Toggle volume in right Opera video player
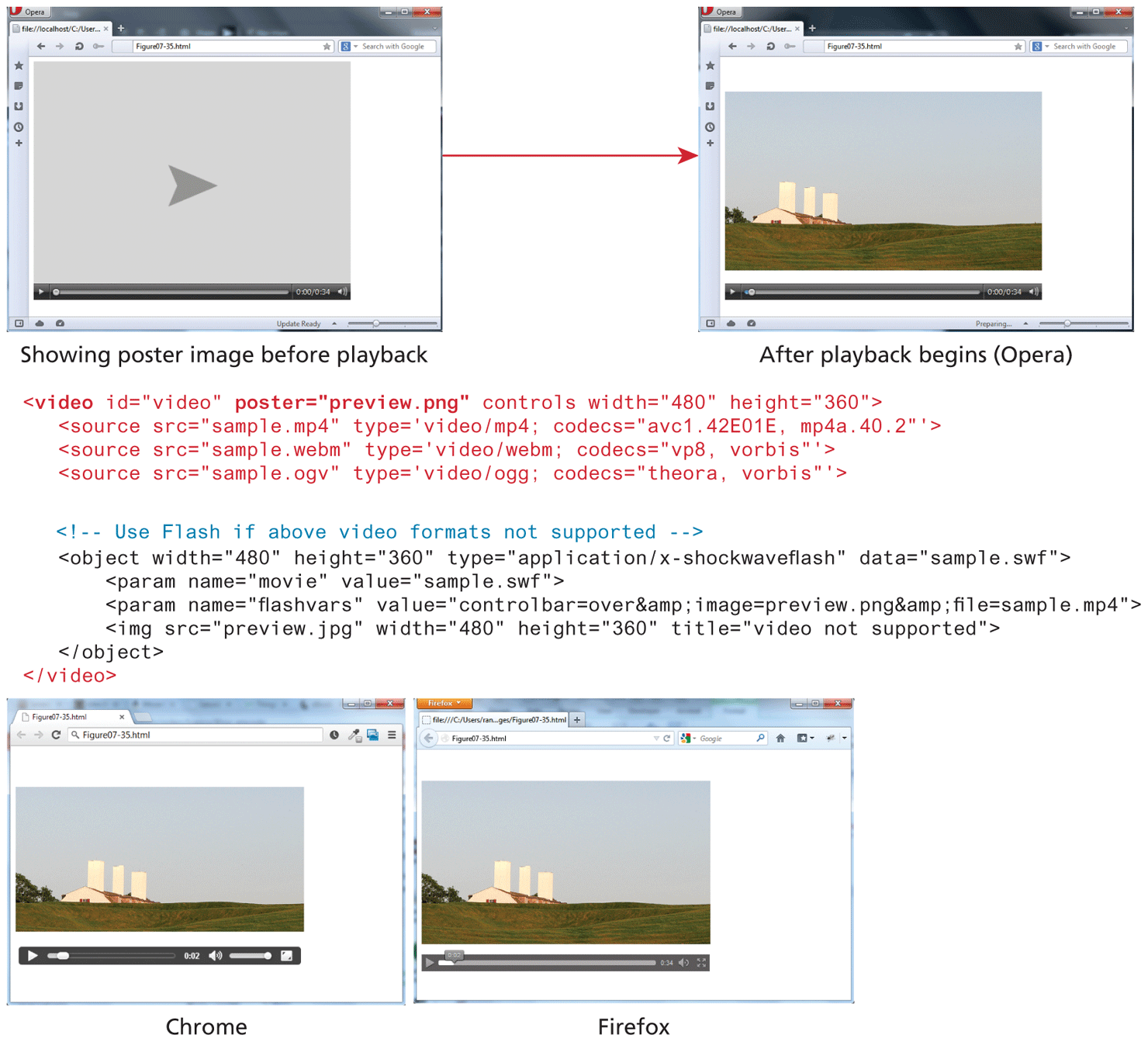This screenshot has height=1042, width=1148. click(1033, 292)
